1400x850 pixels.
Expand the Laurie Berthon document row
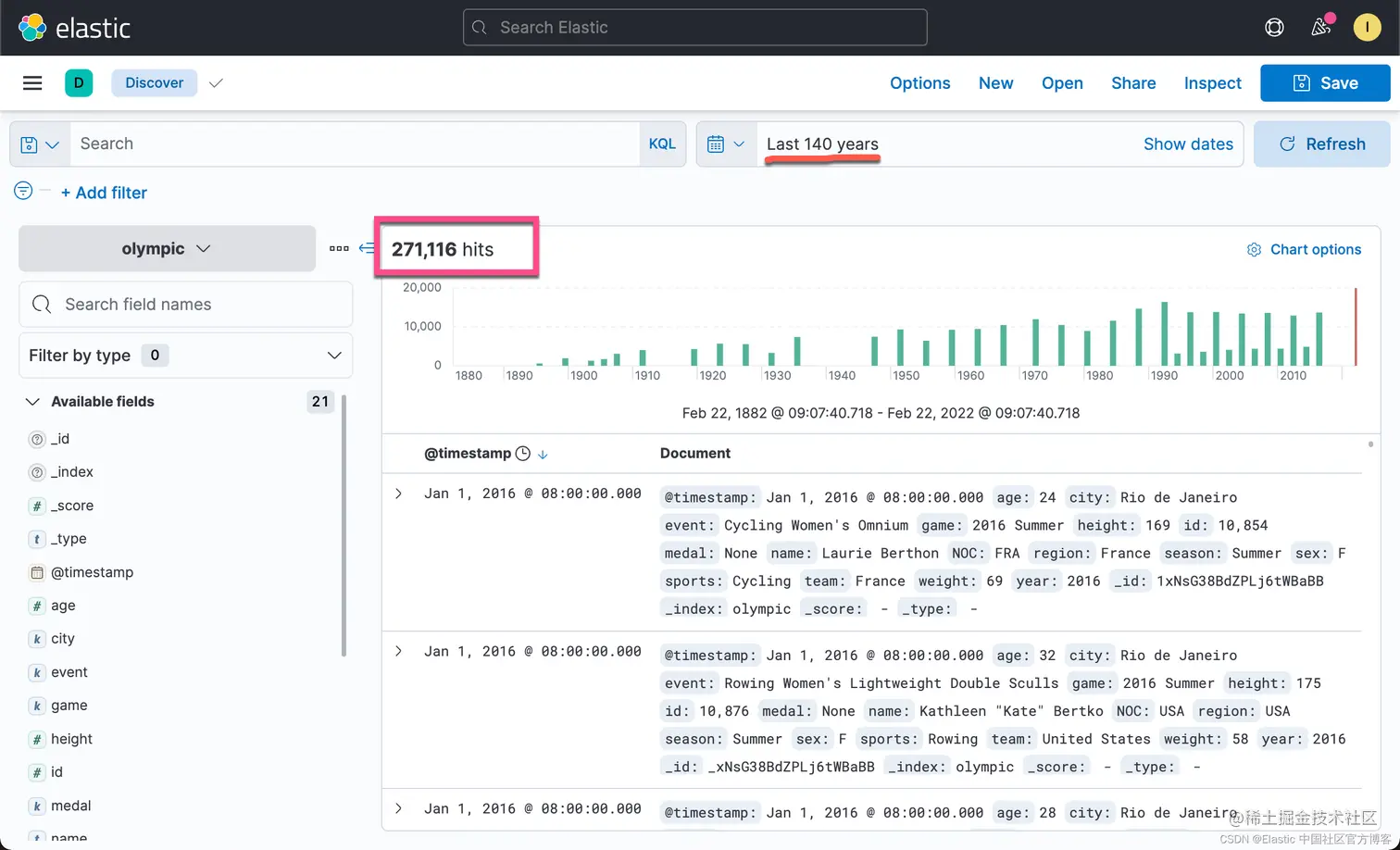[399, 494]
